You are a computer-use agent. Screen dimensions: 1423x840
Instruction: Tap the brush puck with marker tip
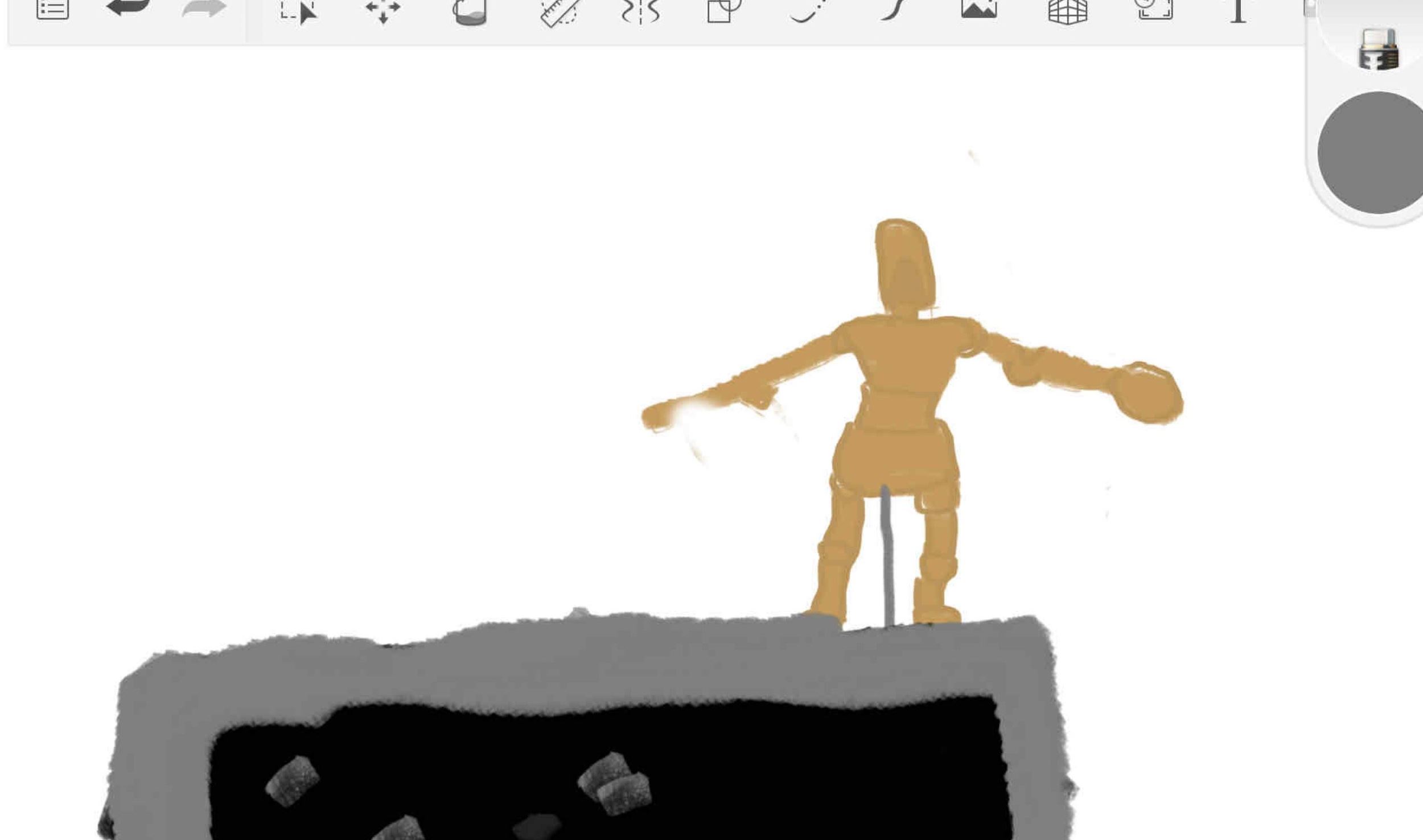(x=1378, y=48)
